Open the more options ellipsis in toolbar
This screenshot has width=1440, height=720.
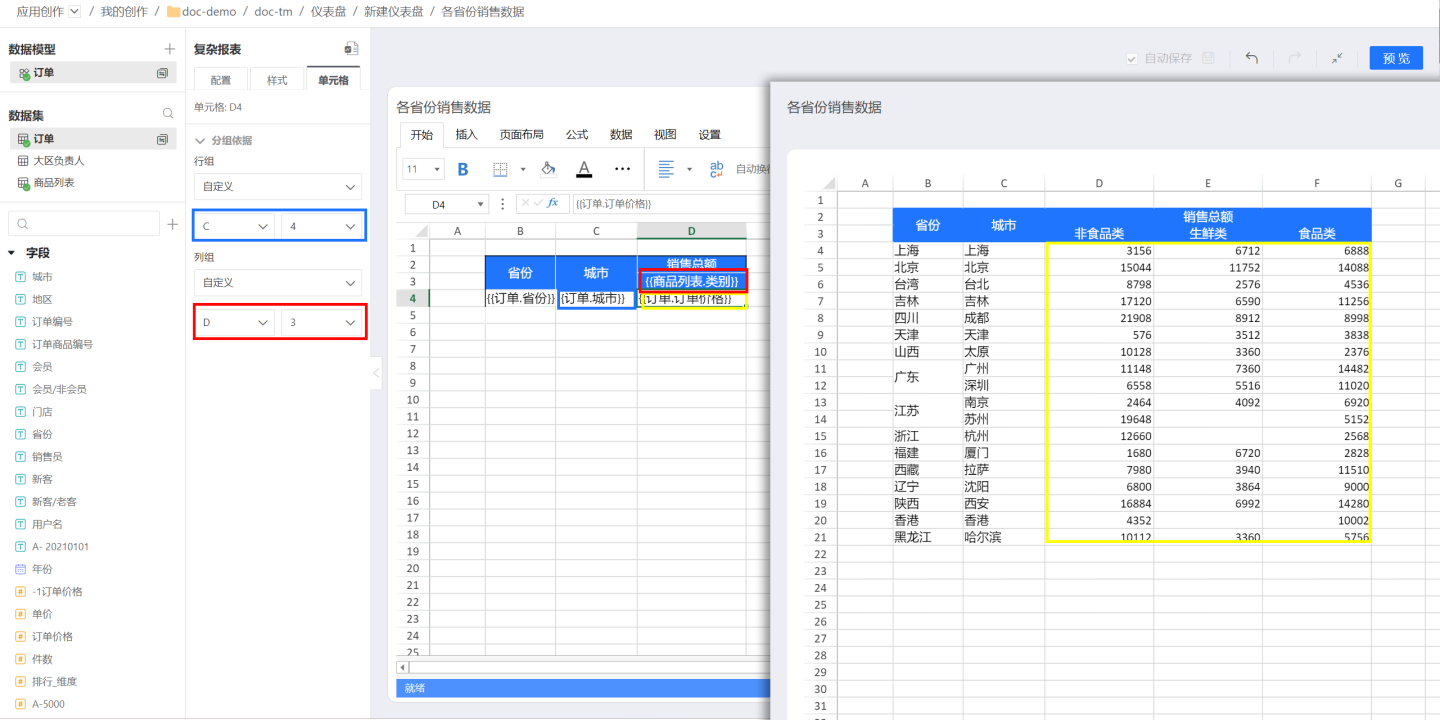(622, 169)
